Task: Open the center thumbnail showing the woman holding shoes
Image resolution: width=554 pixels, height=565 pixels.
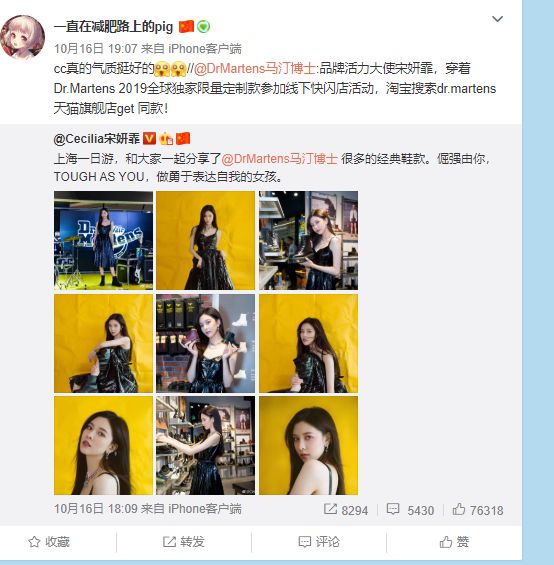Action: 205,343
